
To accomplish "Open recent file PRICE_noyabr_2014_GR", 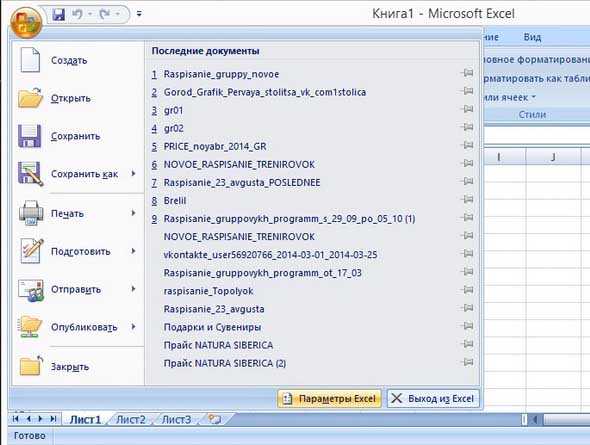I will click(x=215, y=146).
